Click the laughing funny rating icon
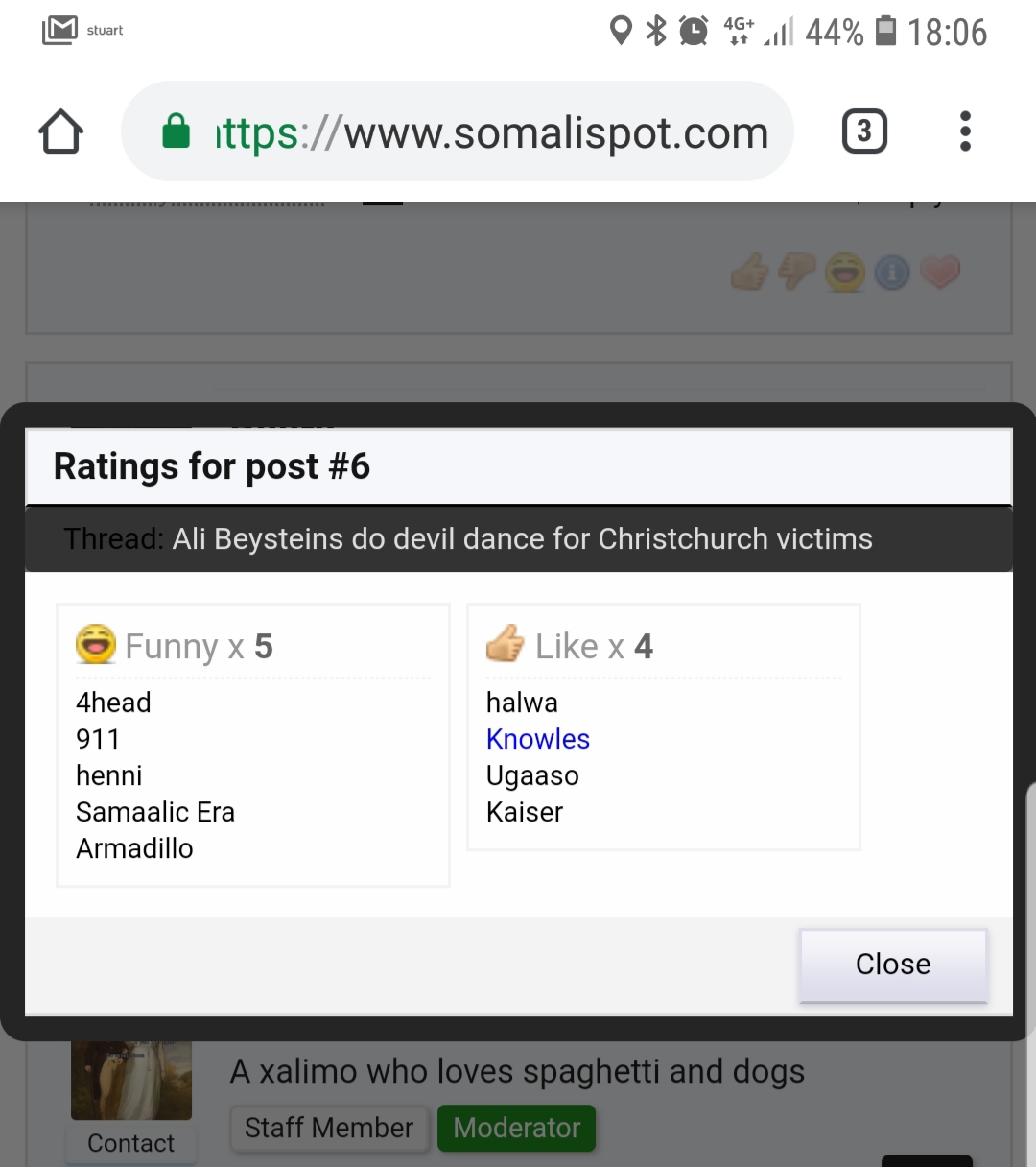The width and height of the screenshot is (1036, 1167). [845, 274]
